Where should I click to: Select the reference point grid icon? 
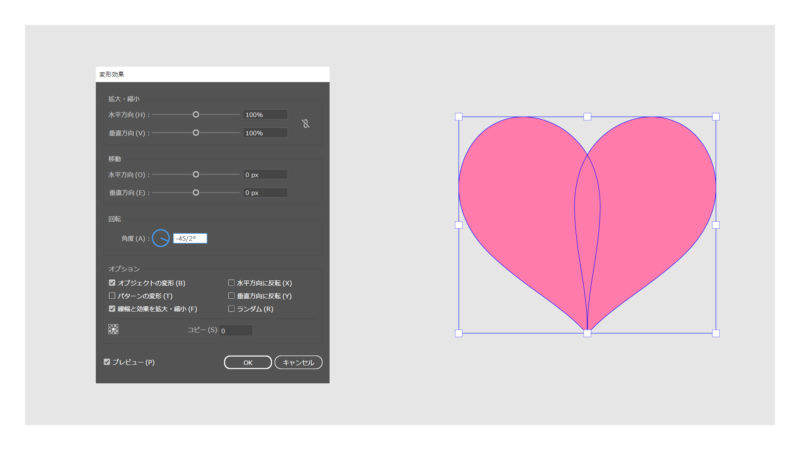(113, 329)
